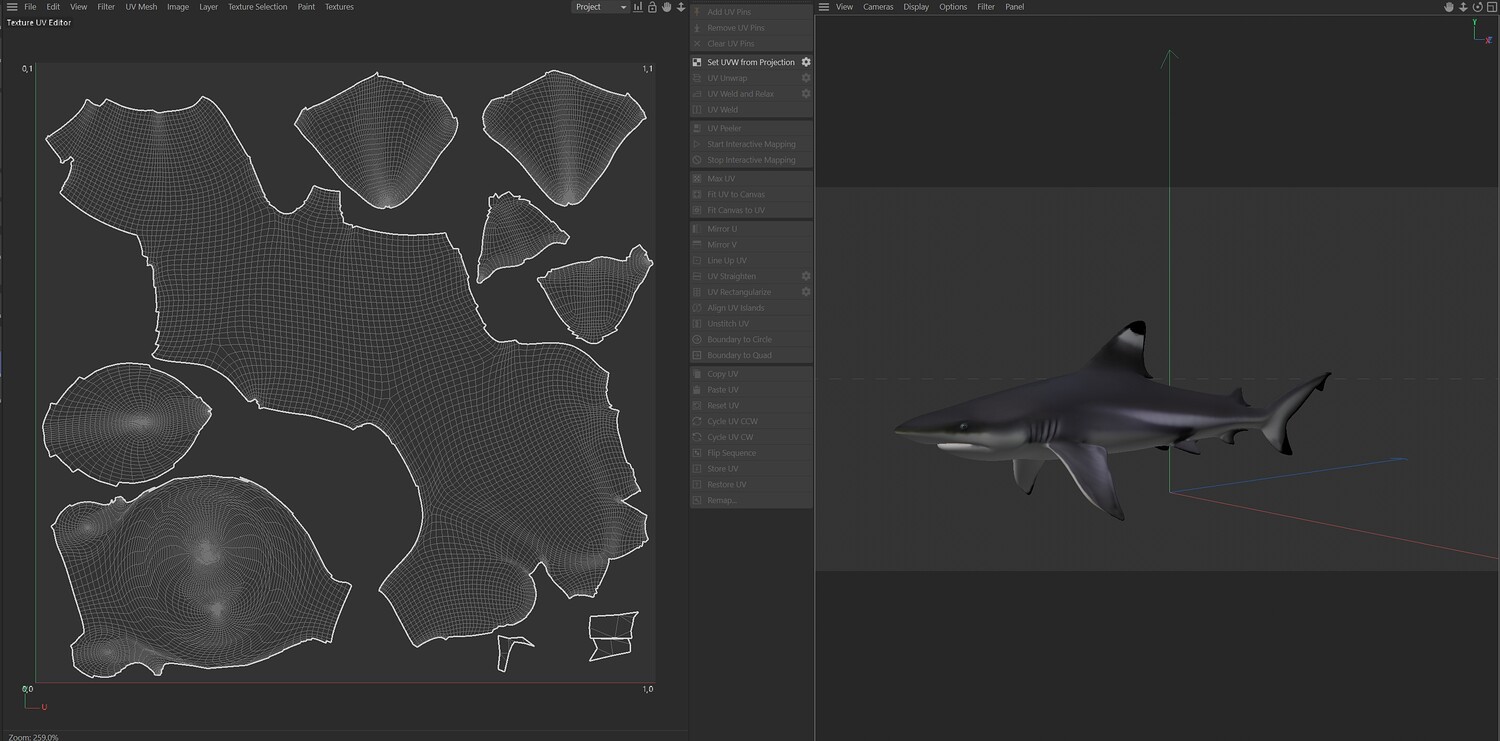Click the UV editor zoom arrows icon
Viewport: 1500px width, 741px height.
[681, 7]
